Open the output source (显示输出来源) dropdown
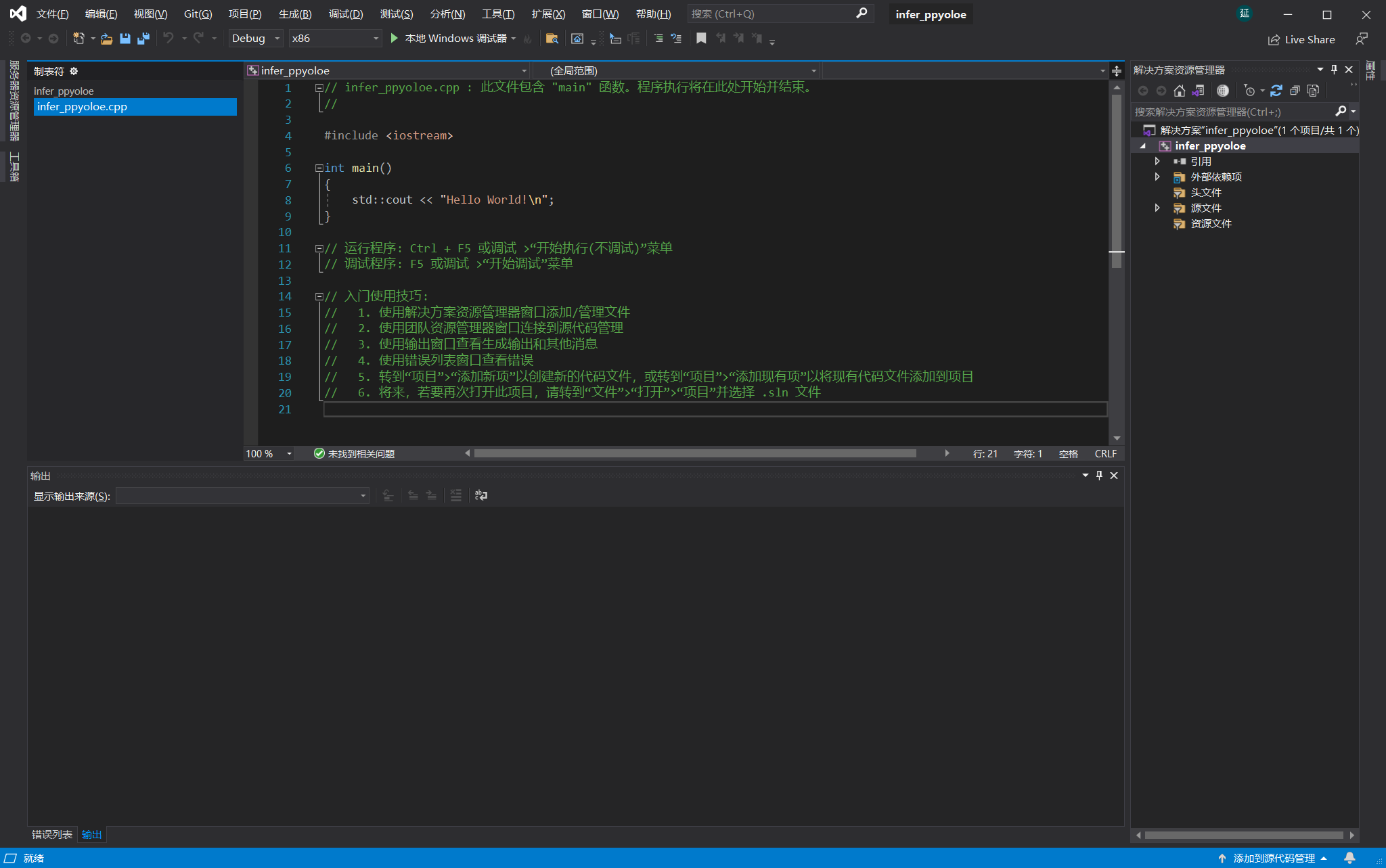Viewport: 1386px width, 868px height. click(x=242, y=496)
